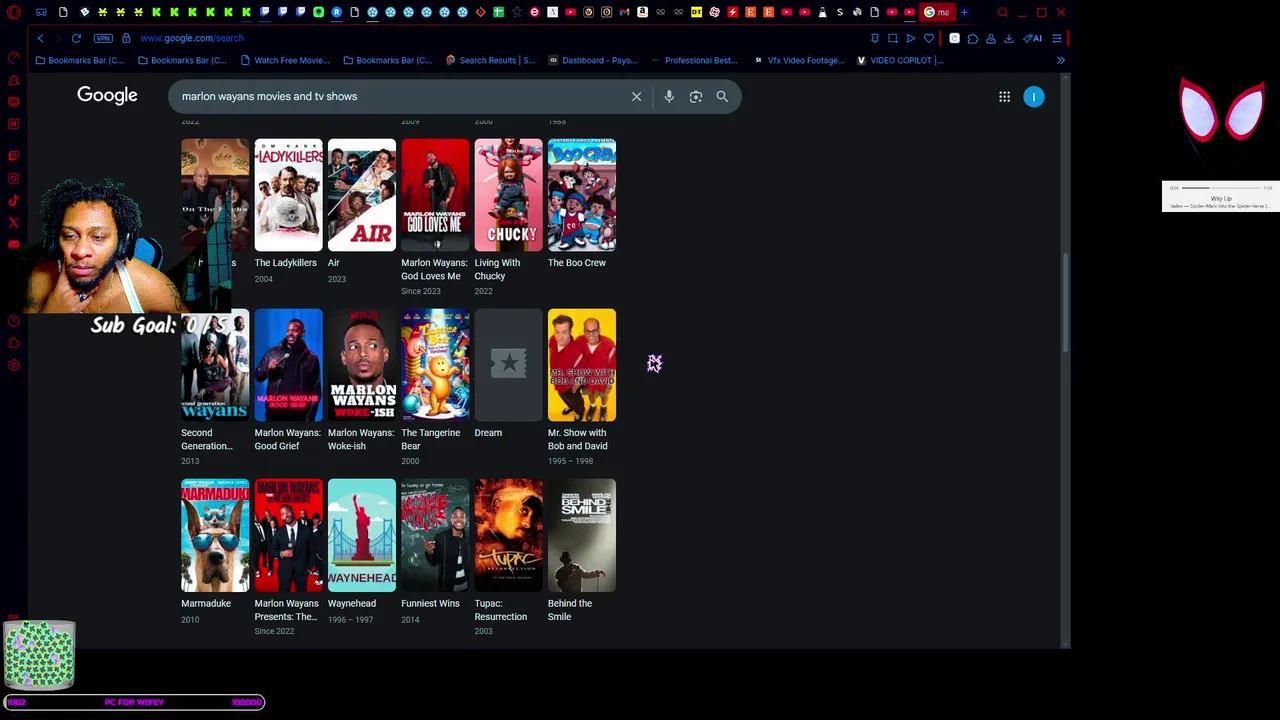This screenshot has width=1280, height=720.
Task: Open Marlon Wayans: Woke-ish poster
Action: [362, 365]
